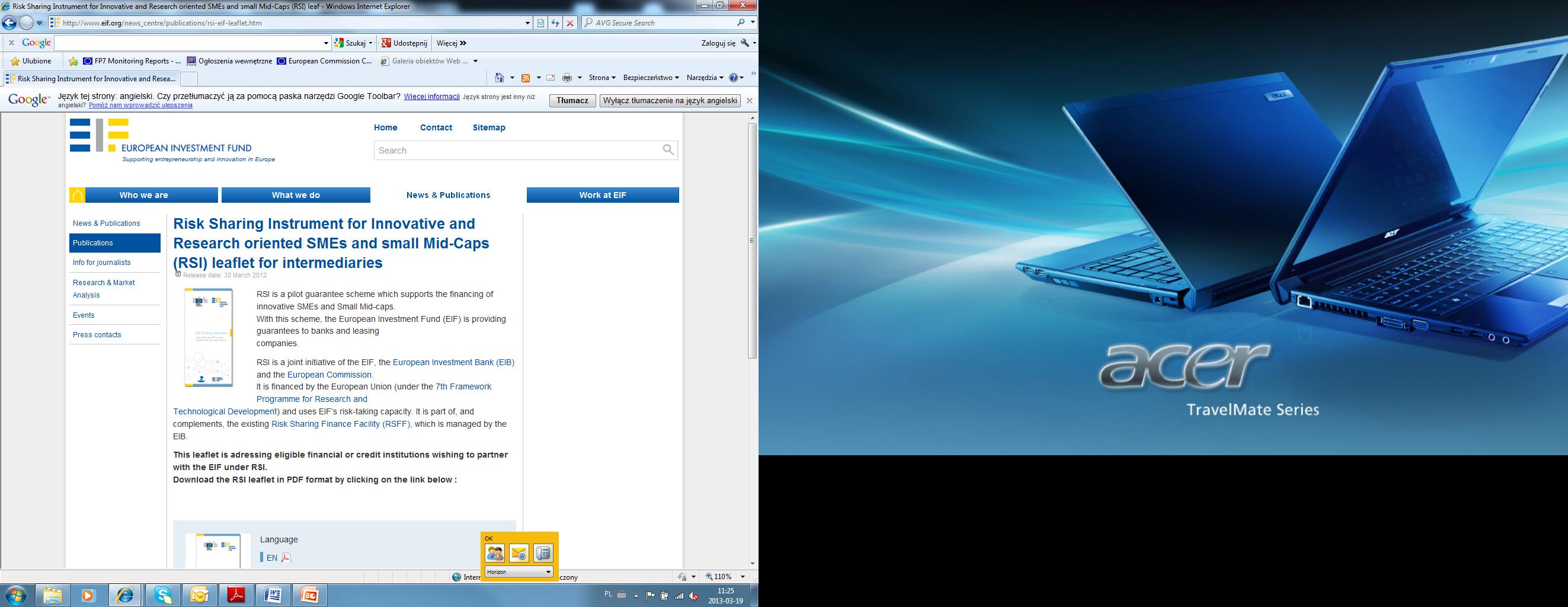
Task: Open Skype from the taskbar
Action: click(x=162, y=595)
